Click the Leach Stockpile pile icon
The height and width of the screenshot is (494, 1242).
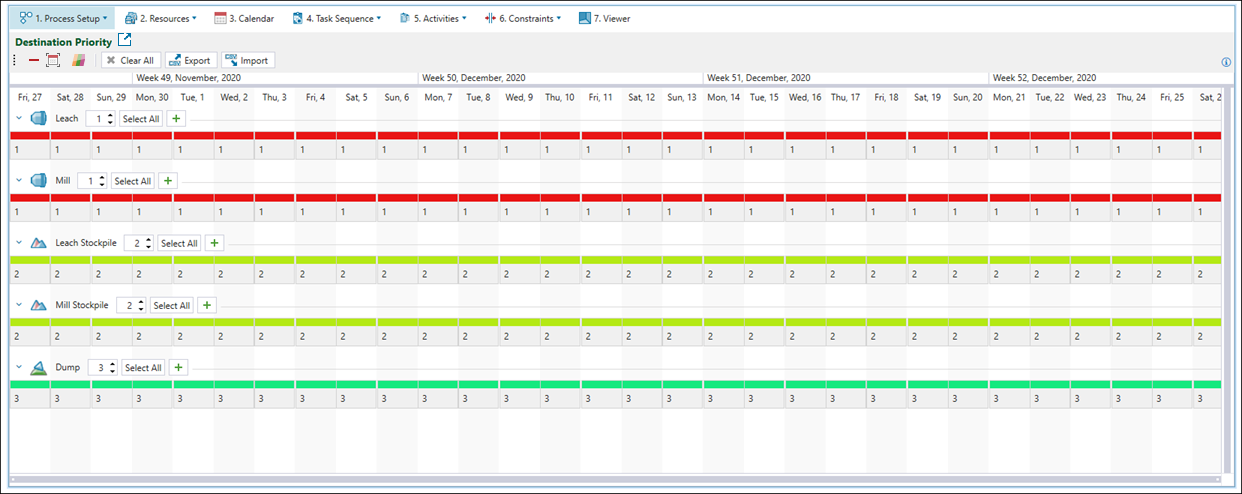[39, 243]
